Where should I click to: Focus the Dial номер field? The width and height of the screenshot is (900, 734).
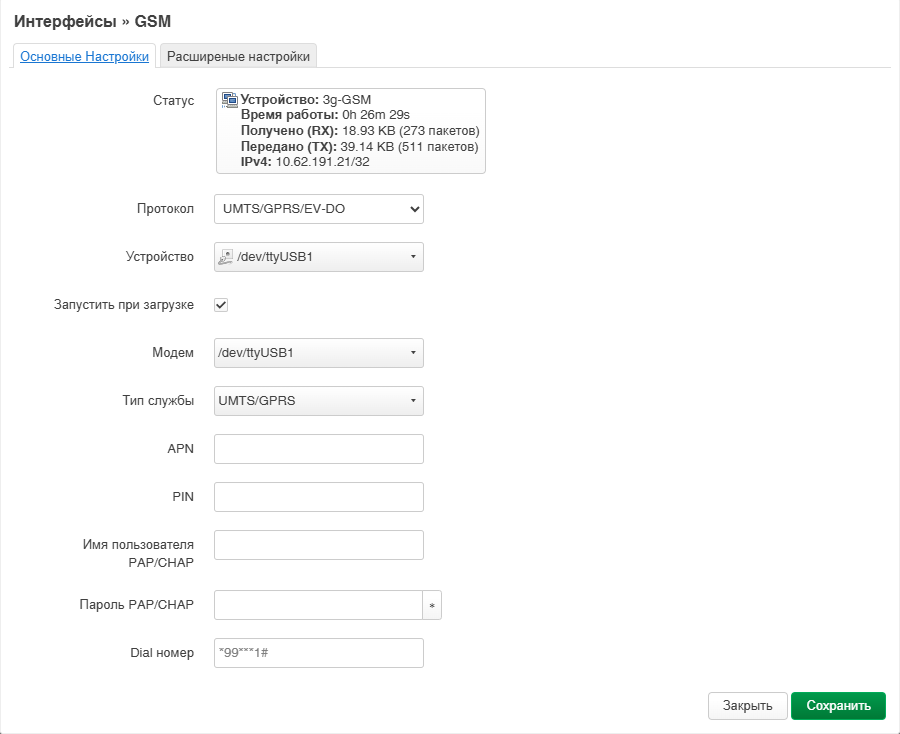(x=319, y=653)
